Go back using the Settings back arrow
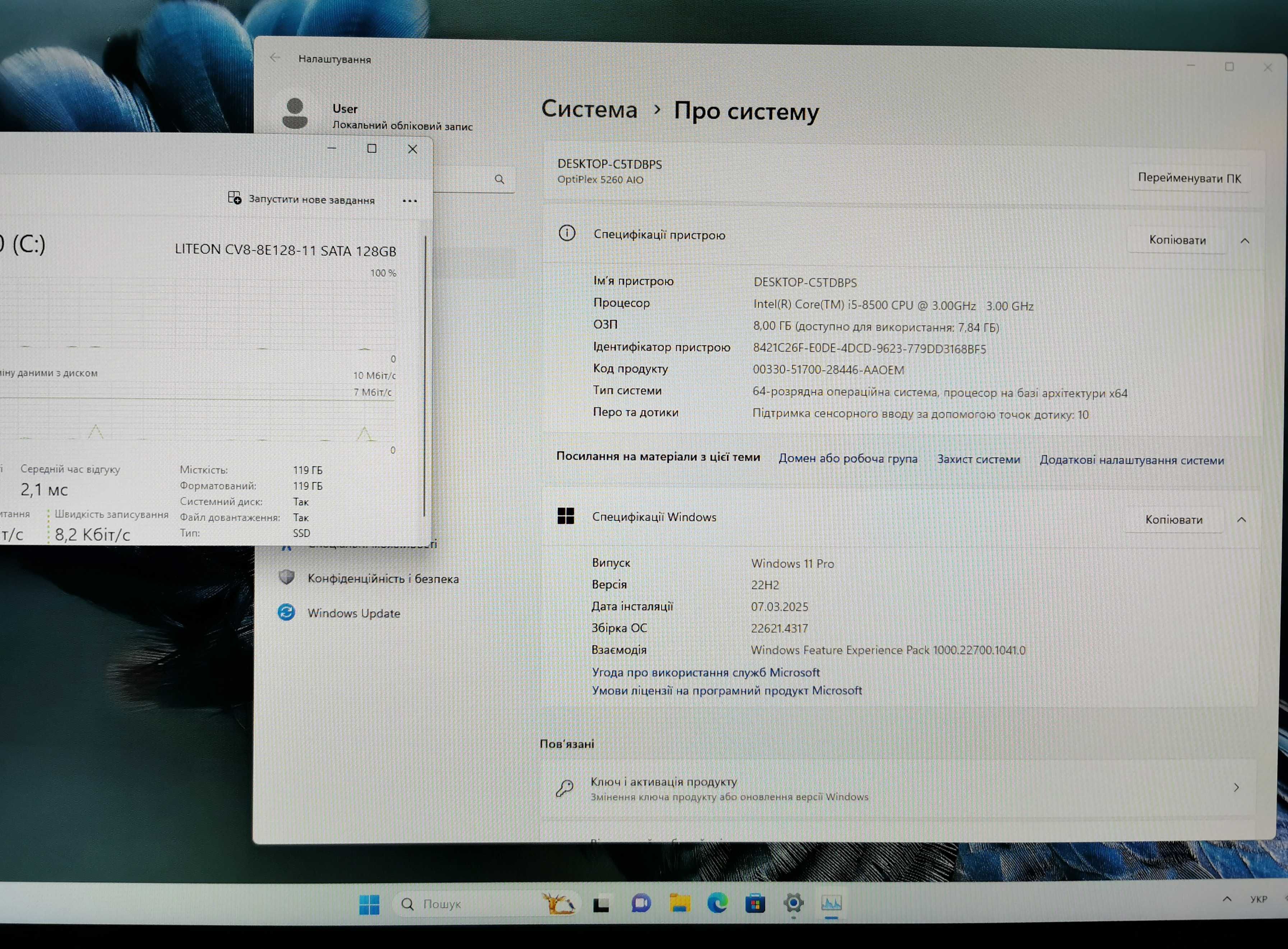1288x949 pixels. pyautogui.click(x=275, y=57)
